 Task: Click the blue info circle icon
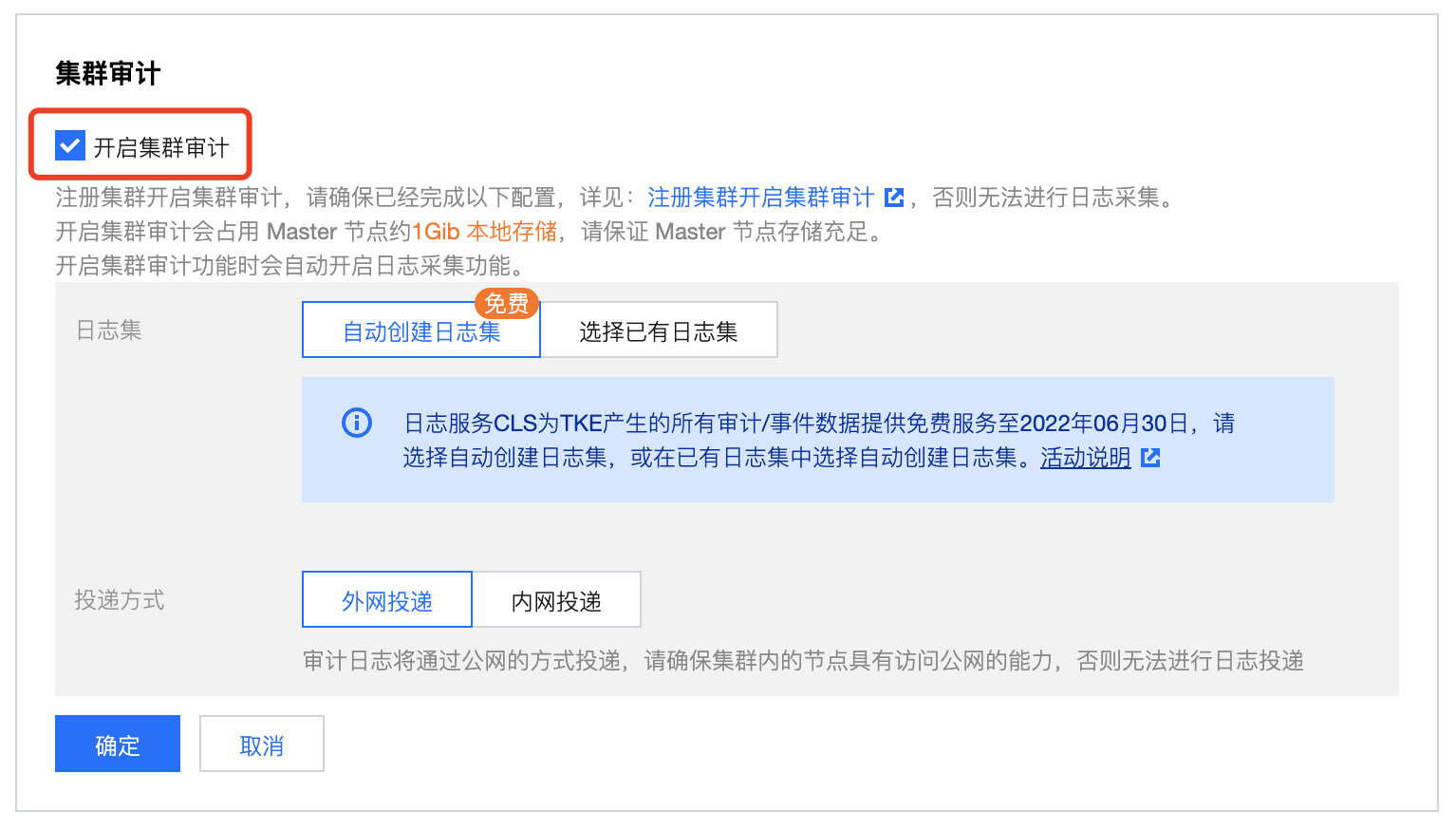357,423
